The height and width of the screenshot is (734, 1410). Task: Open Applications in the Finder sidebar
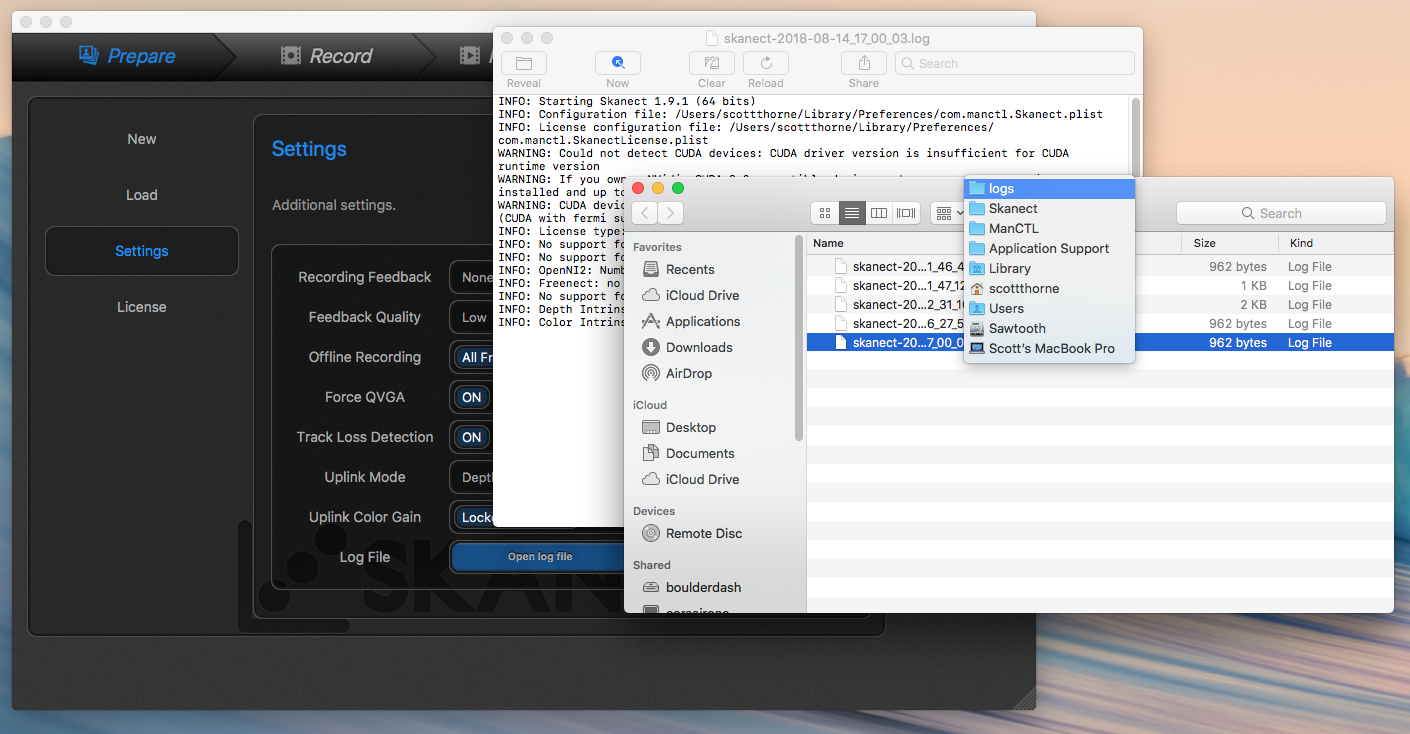(703, 321)
